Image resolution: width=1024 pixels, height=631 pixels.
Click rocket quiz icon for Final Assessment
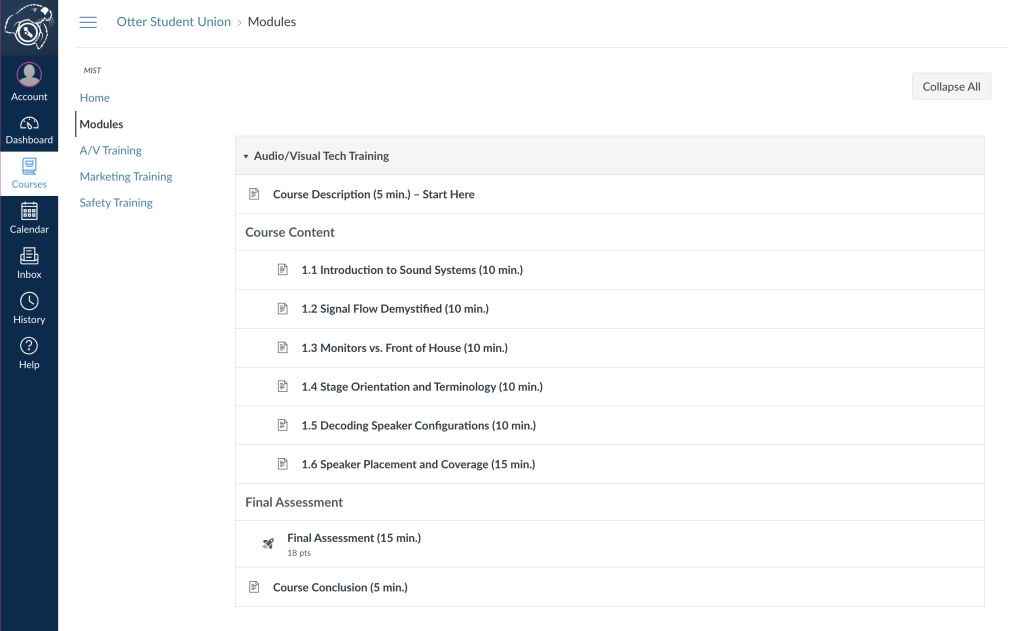[x=268, y=543]
